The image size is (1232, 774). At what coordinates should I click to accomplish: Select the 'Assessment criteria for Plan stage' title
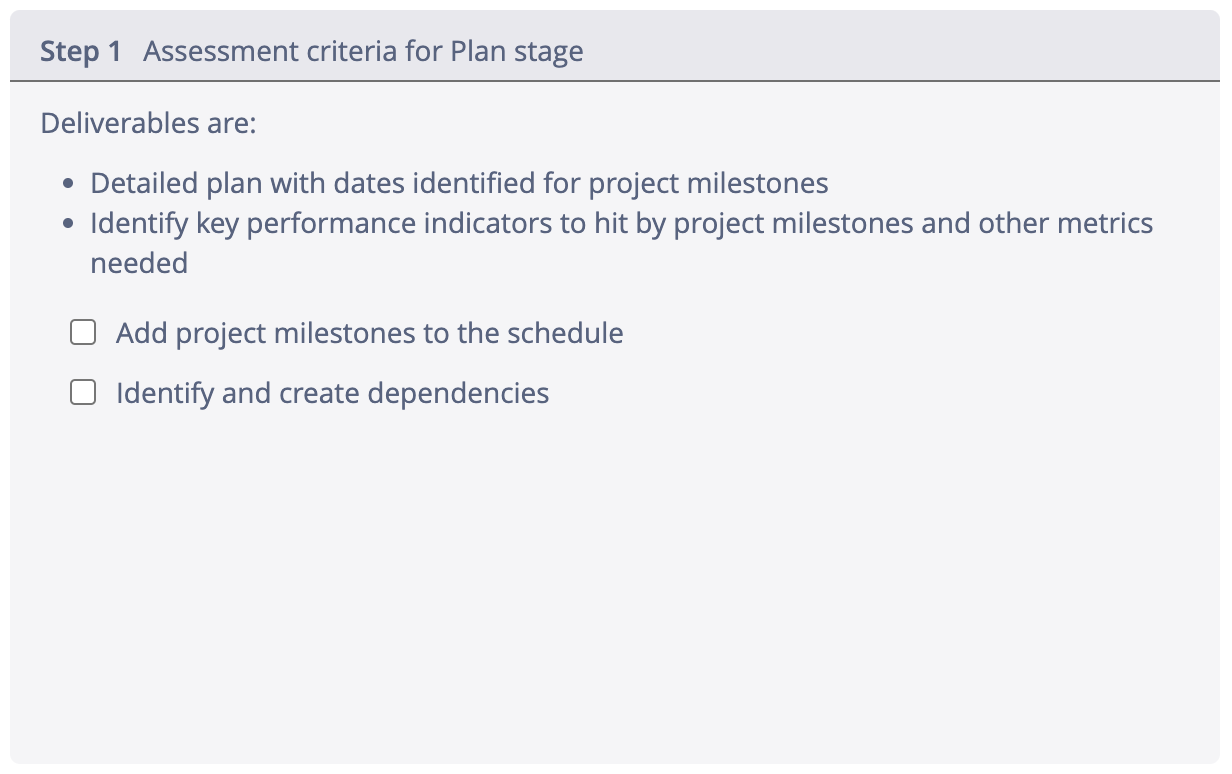click(363, 52)
